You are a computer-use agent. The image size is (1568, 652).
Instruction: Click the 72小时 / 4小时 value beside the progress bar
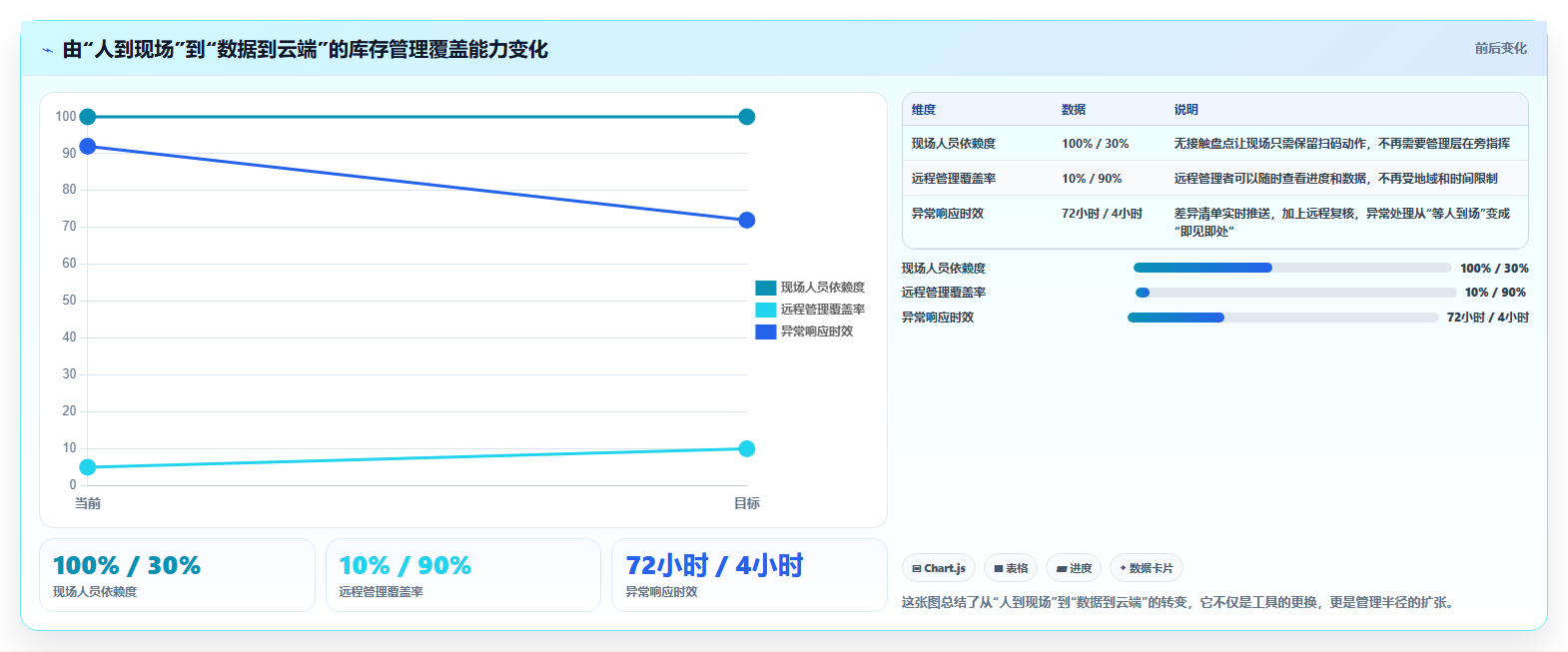click(x=1488, y=318)
